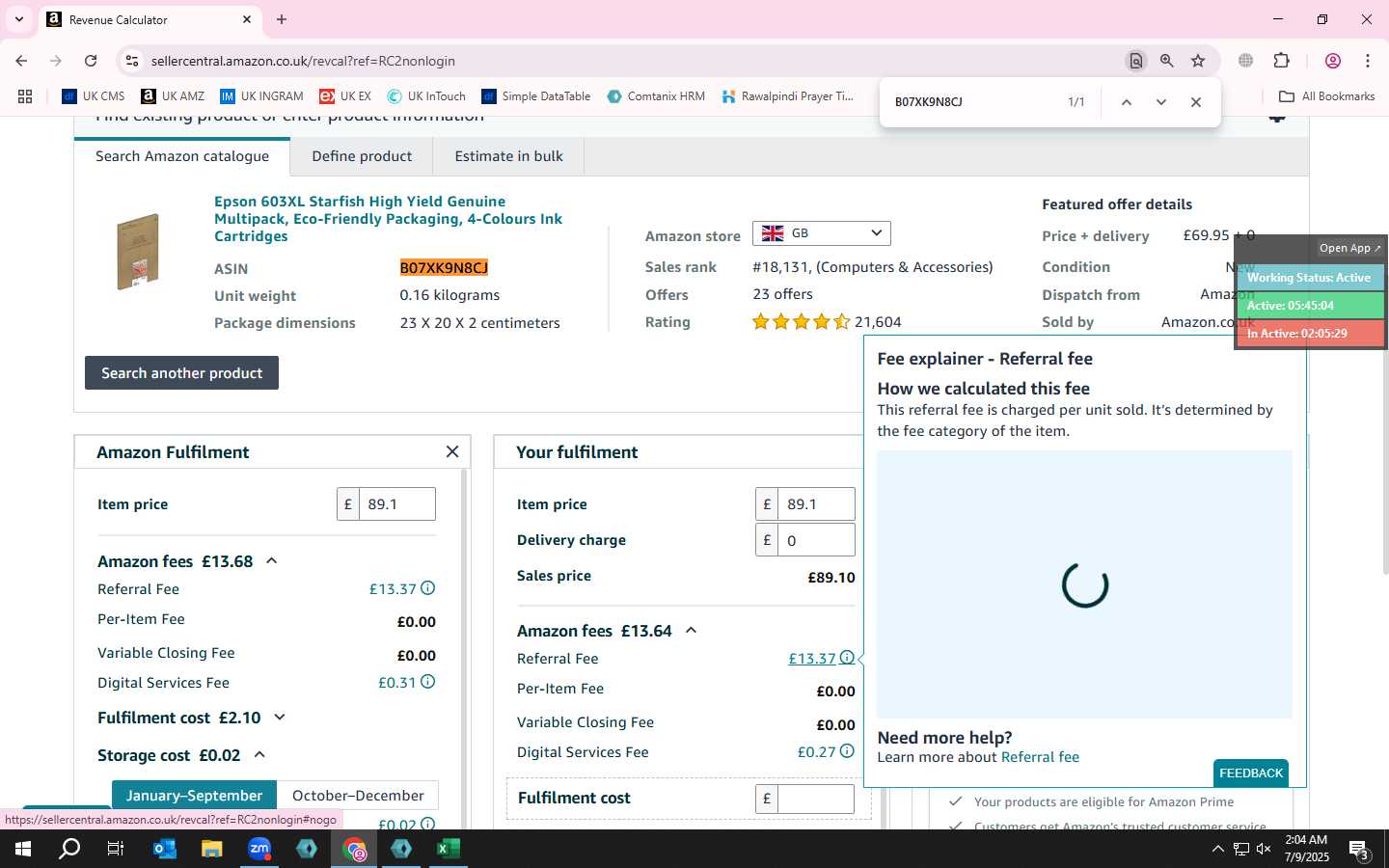Select January–September storage period

coord(194,796)
